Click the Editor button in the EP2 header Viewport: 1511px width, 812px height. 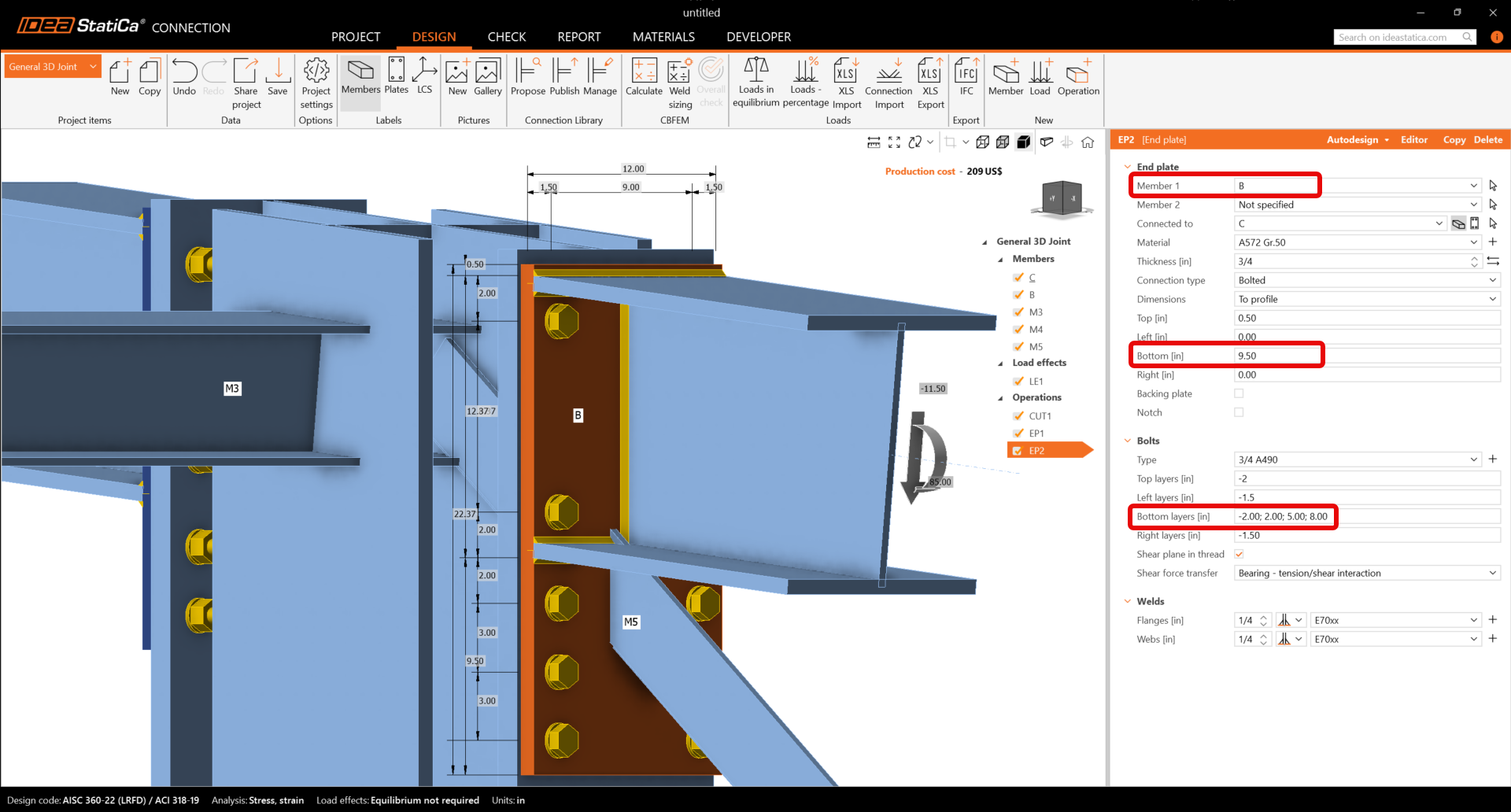(1413, 140)
